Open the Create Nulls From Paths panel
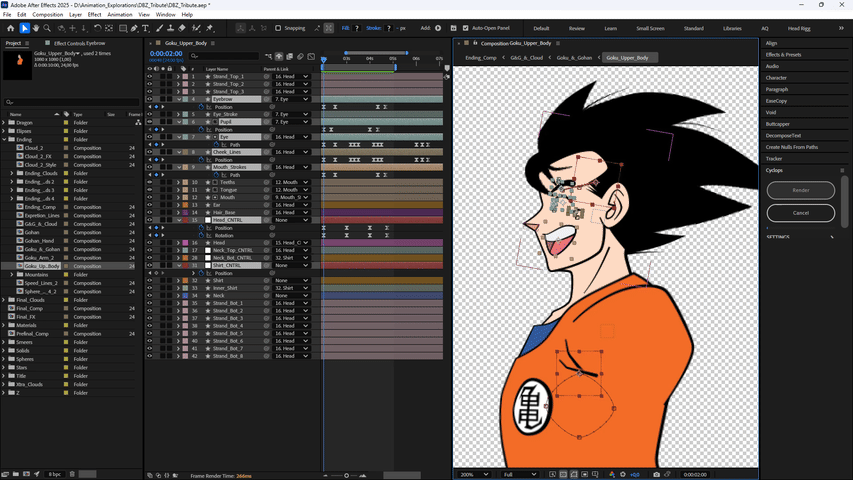 792,147
